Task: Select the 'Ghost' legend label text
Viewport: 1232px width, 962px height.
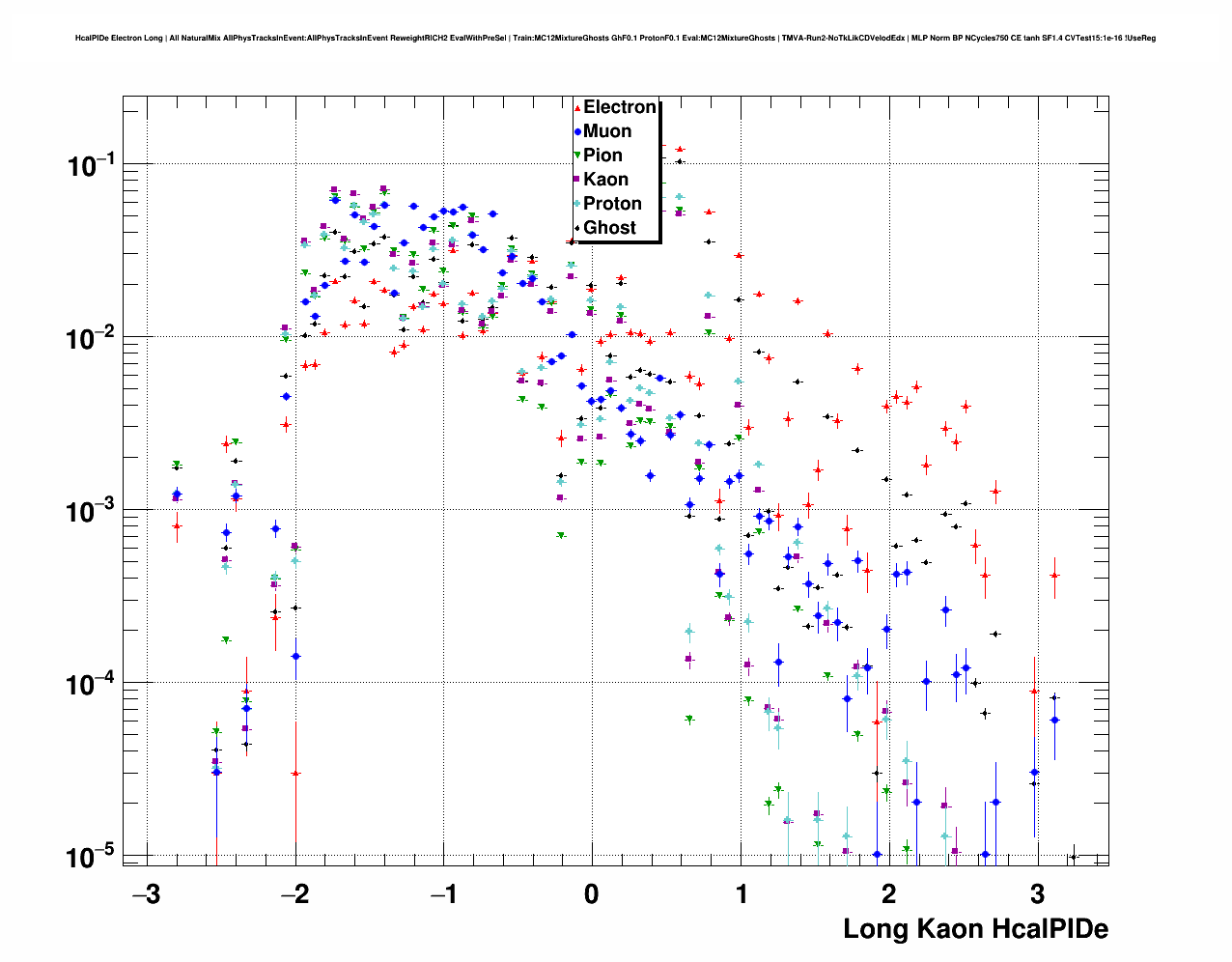Action: [x=609, y=228]
